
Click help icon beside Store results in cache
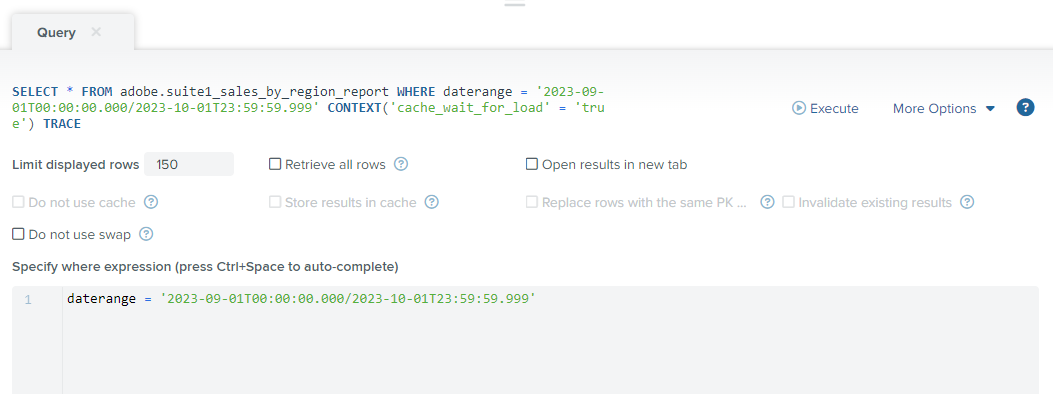(432, 202)
